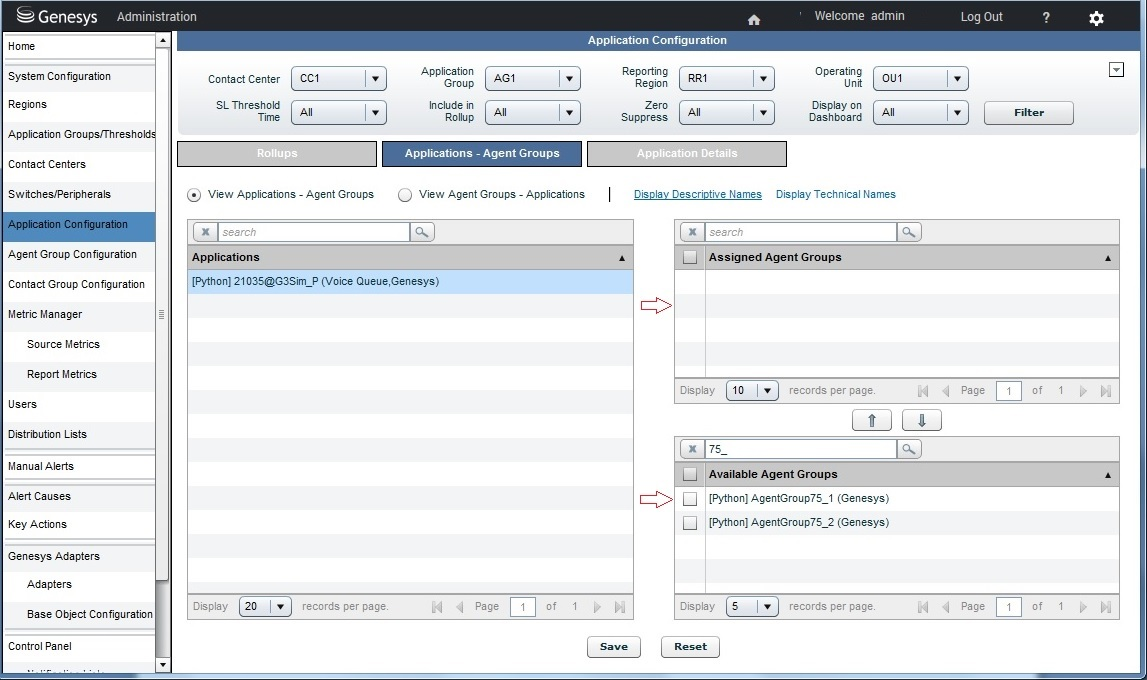Click the Display Technical Names link
Image resolution: width=1147 pixels, height=680 pixels.
coord(835,194)
